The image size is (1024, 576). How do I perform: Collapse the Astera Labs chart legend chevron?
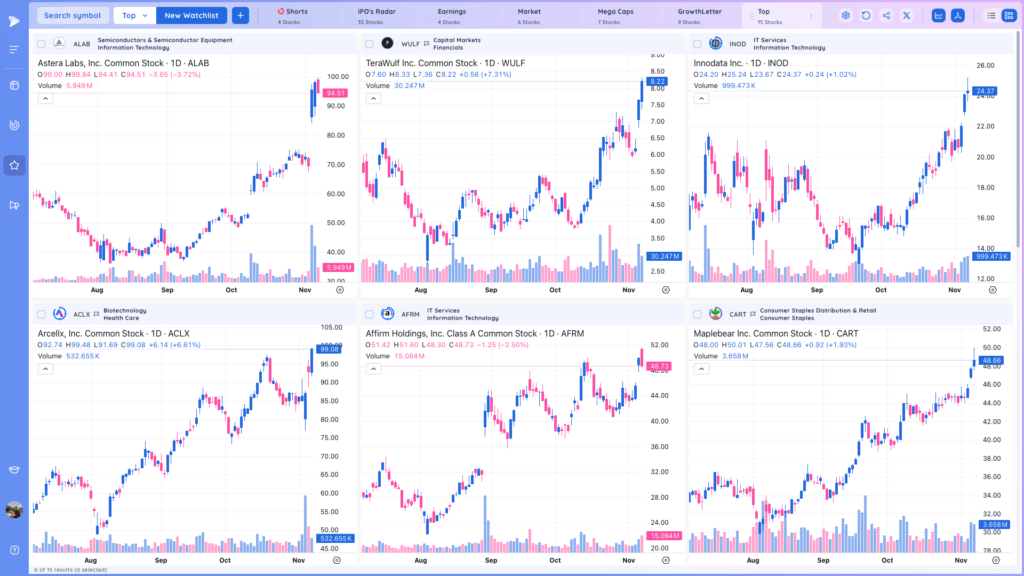[x=45, y=99]
